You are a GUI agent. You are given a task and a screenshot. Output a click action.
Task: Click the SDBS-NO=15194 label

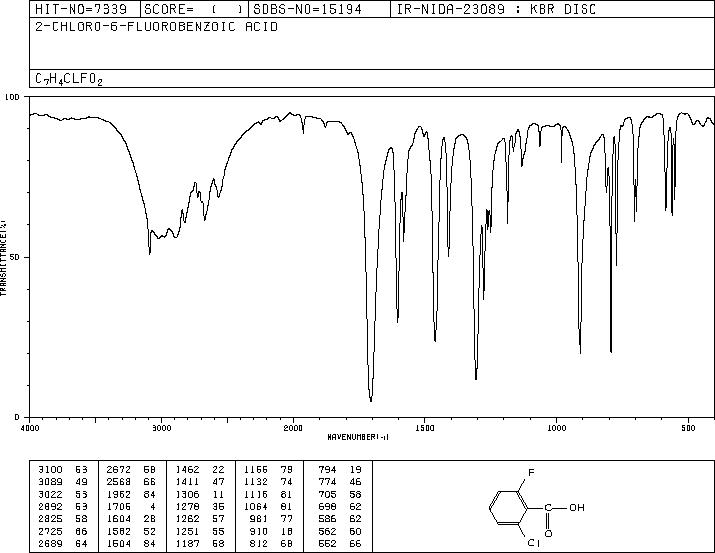click(307, 9)
